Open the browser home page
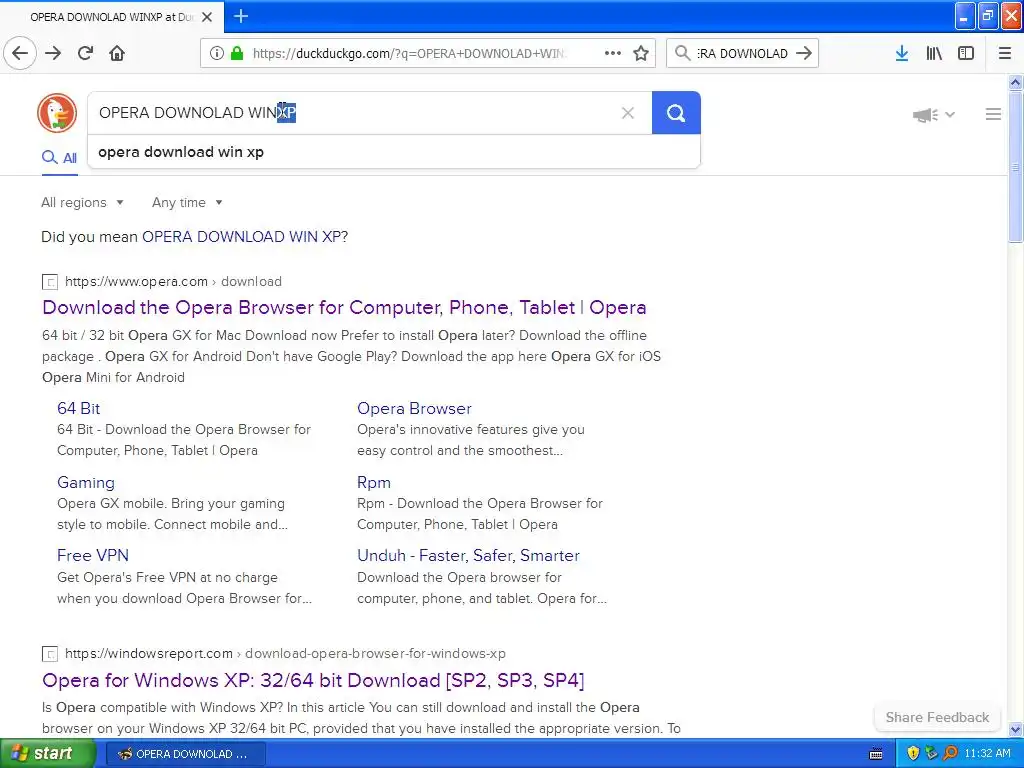Viewport: 1024px width, 768px height. point(117,53)
